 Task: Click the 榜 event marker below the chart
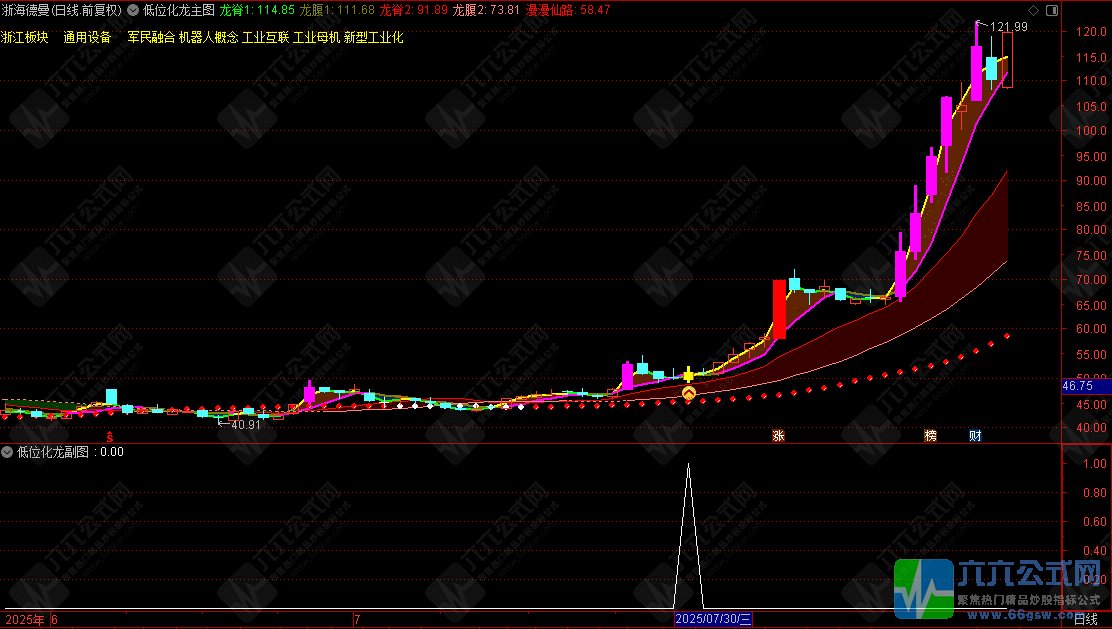pyautogui.click(x=930, y=435)
